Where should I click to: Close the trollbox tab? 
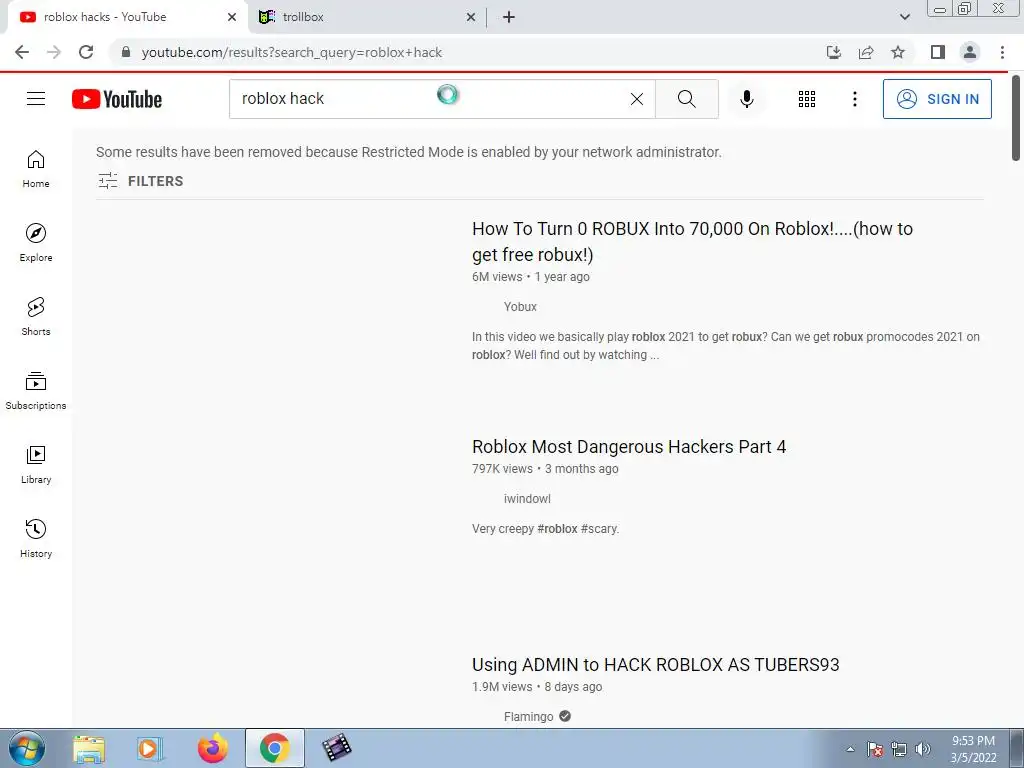pyautogui.click(x=471, y=17)
